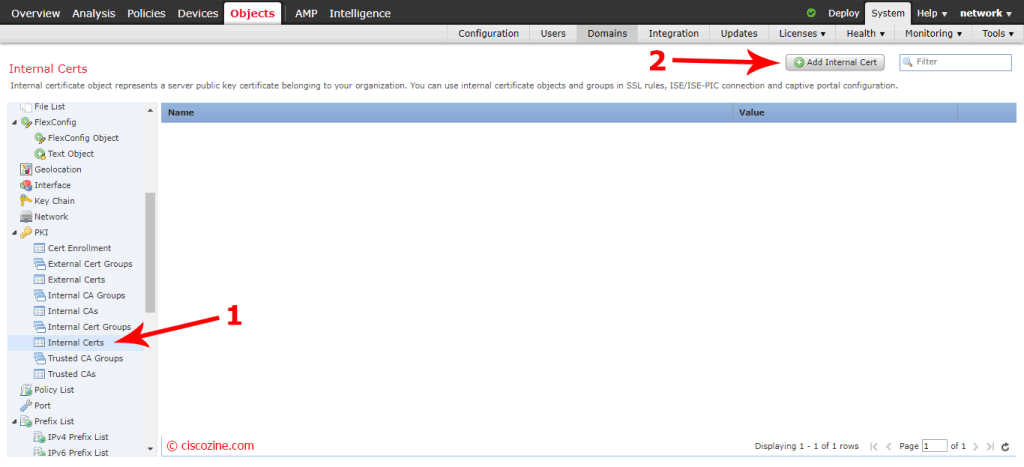Select Trusted CAs in the PKI tree

tap(71, 374)
